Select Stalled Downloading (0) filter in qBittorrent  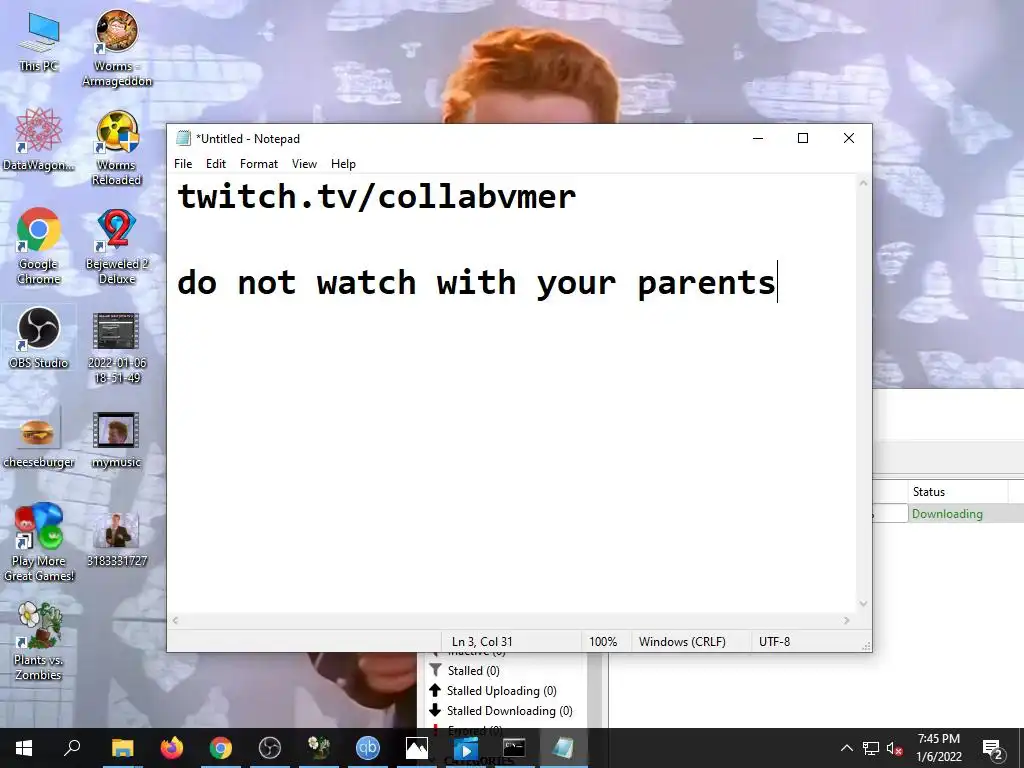(501, 711)
